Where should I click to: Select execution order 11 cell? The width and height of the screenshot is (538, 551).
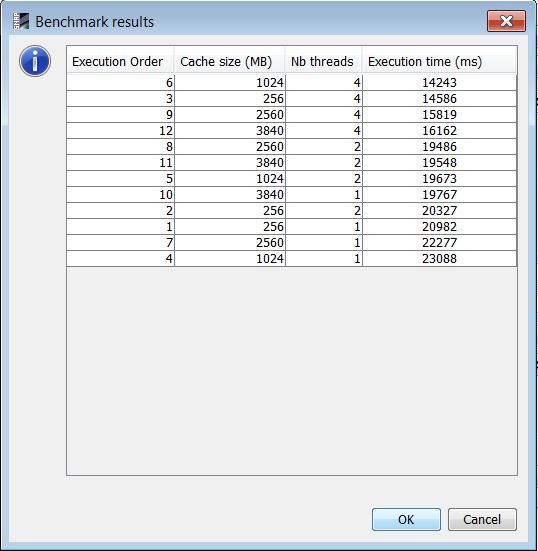click(x=120, y=162)
